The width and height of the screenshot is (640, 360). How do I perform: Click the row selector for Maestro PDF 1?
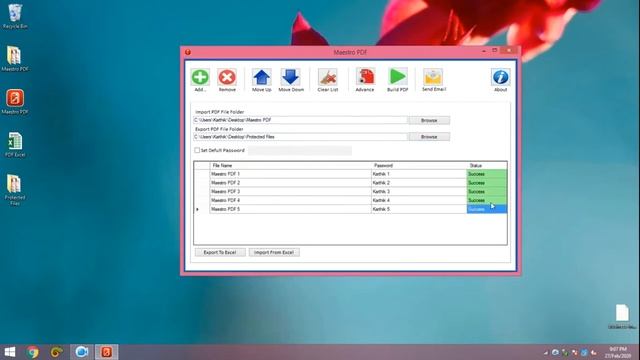pyautogui.click(x=202, y=174)
